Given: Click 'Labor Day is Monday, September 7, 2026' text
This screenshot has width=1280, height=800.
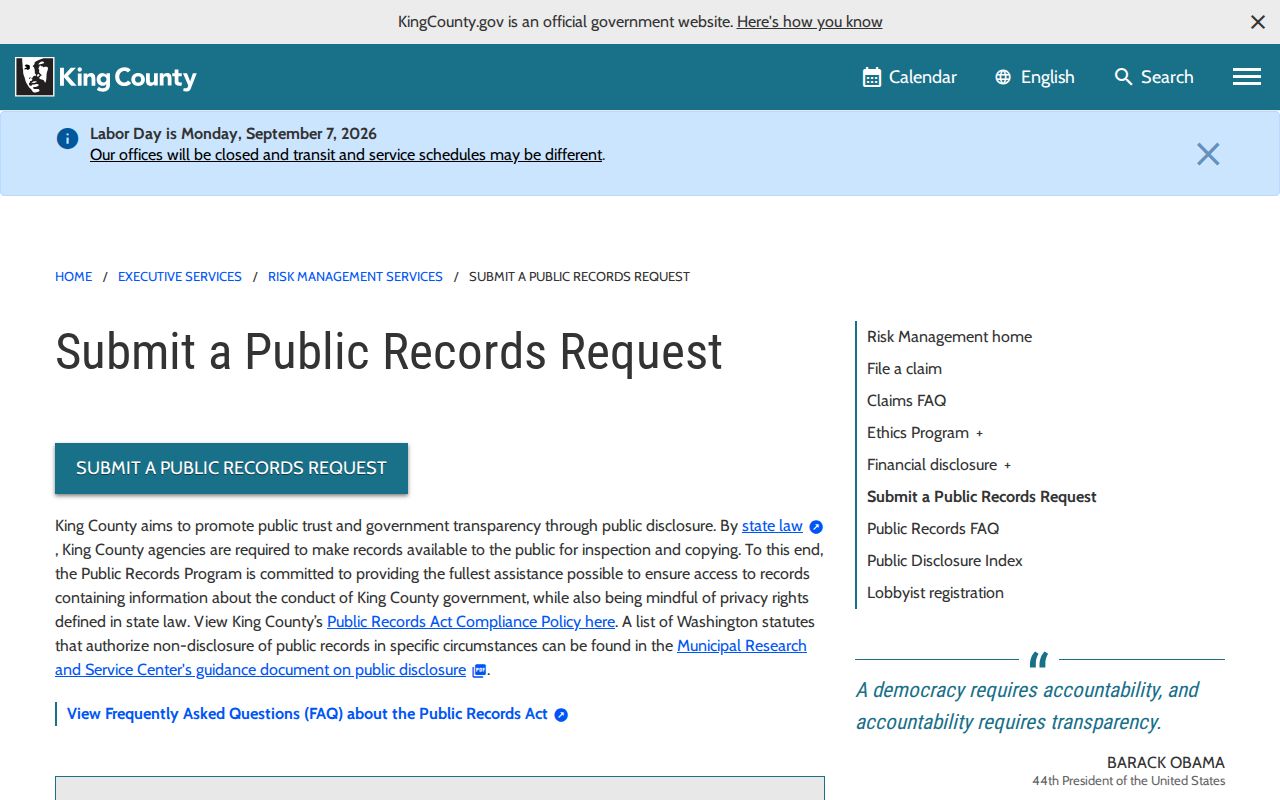Looking at the screenshot, I should tap(233, 134).
